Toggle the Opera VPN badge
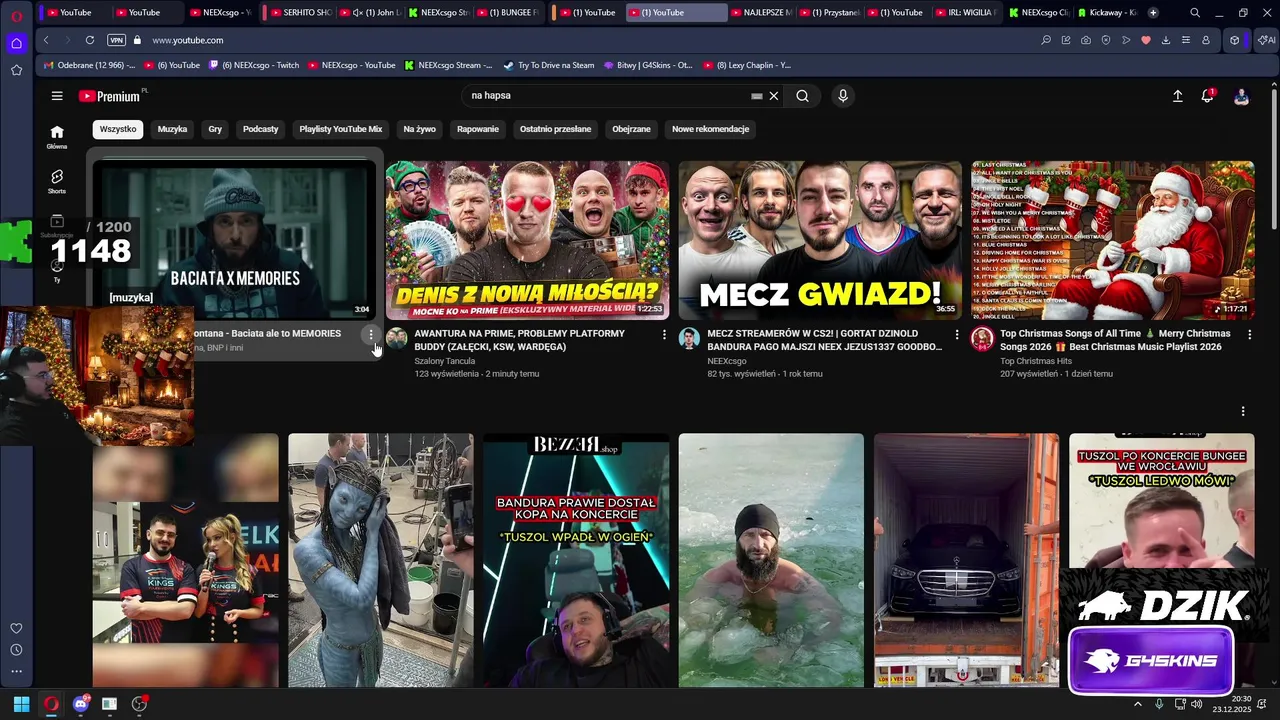The image size is (1280, 720). coord(116,40)
